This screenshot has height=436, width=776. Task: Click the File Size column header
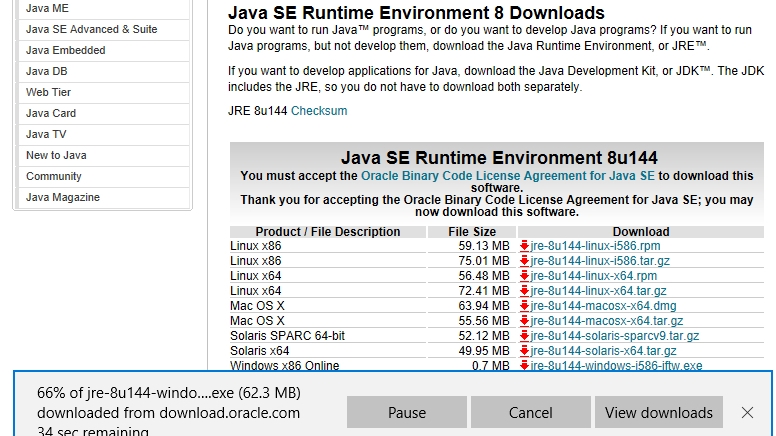tap(472, 232)
